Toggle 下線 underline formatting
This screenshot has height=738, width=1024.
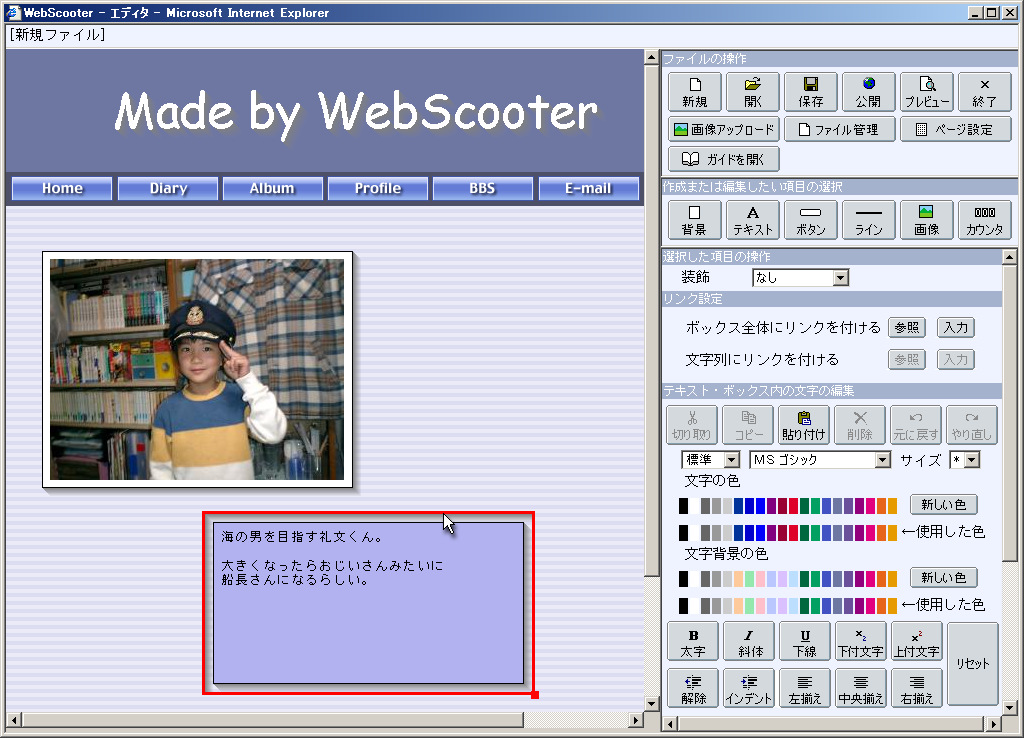click(x=805, y=642)
